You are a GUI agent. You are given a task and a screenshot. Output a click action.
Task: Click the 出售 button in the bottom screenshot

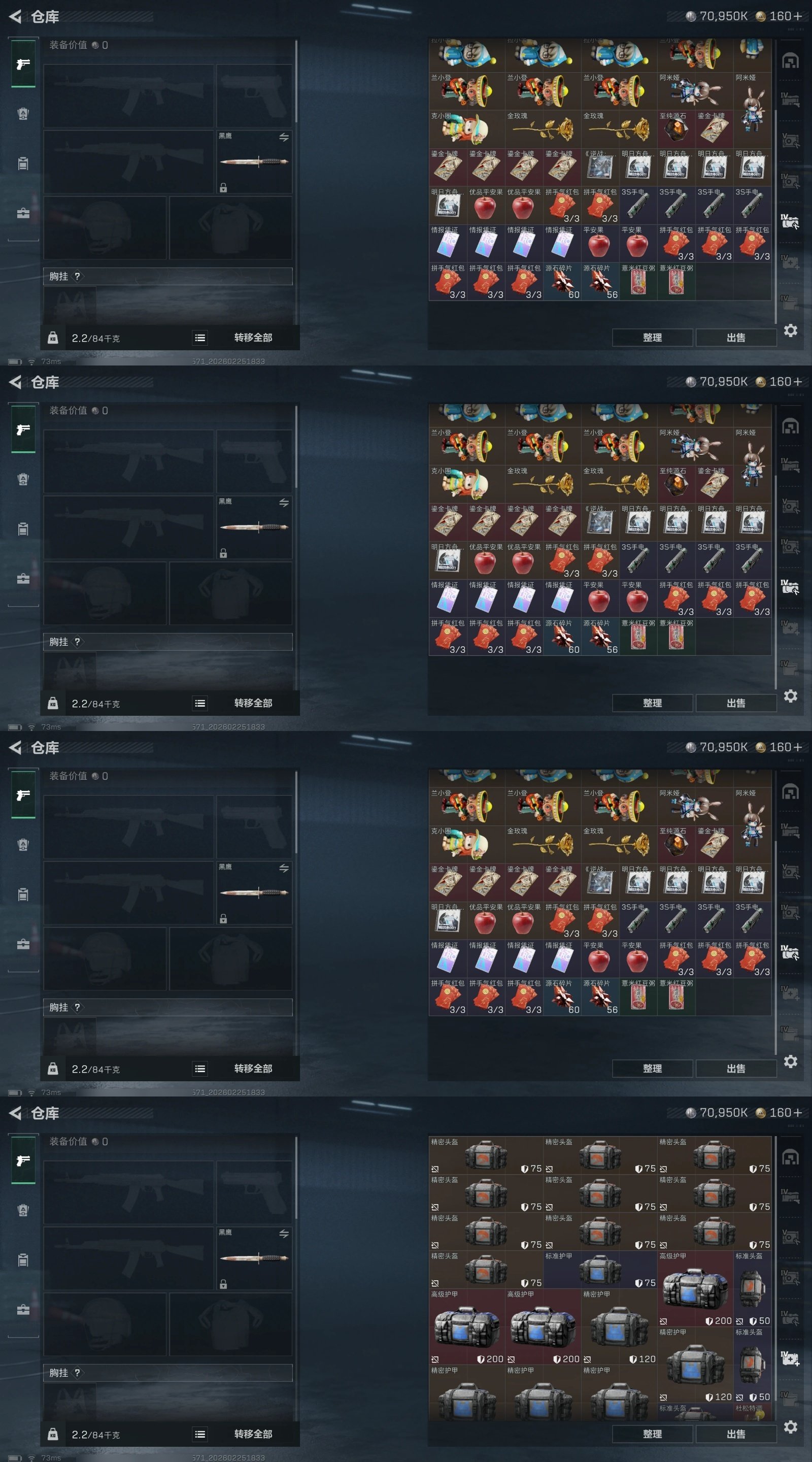pyautogui.click(x=735, y=1434)
